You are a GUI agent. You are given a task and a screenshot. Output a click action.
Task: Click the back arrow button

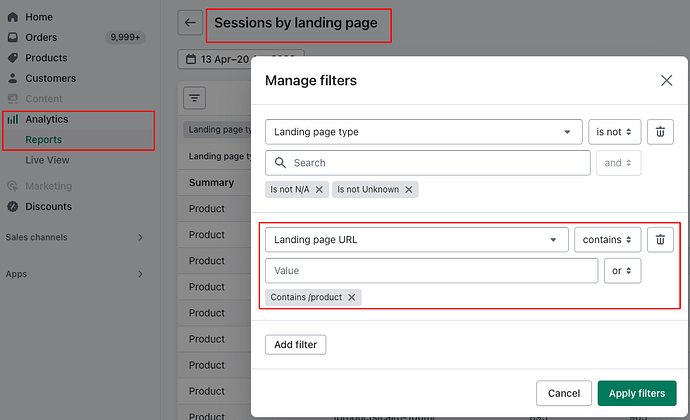point(190,23)
